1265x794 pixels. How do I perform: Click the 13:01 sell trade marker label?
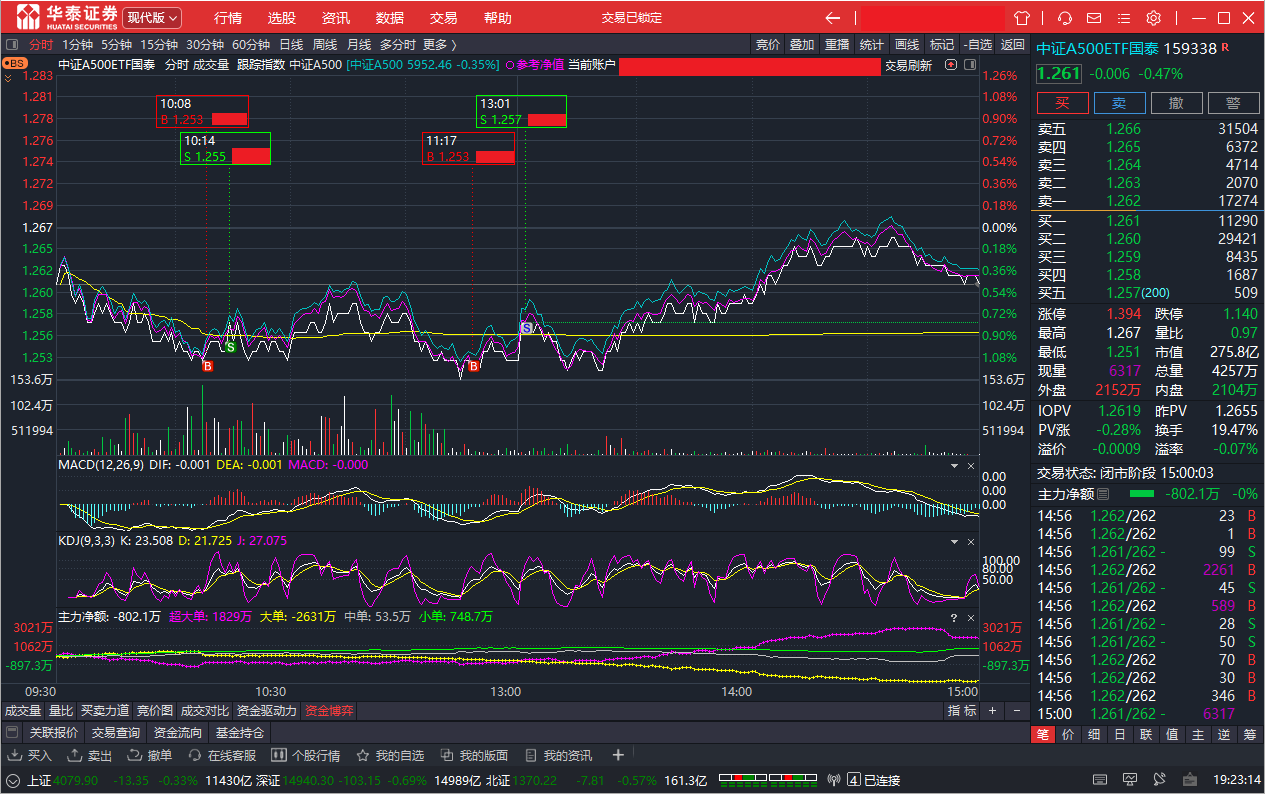click(521, 111)
